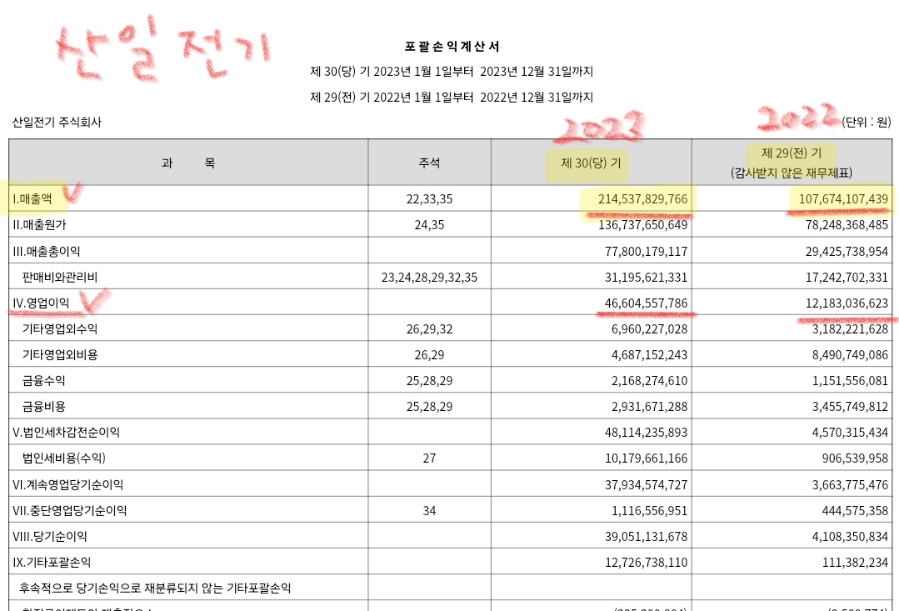The image size is (899, 611).
Task: Click the 제 29(전) 기 column header
Action: tap(791, 153)
